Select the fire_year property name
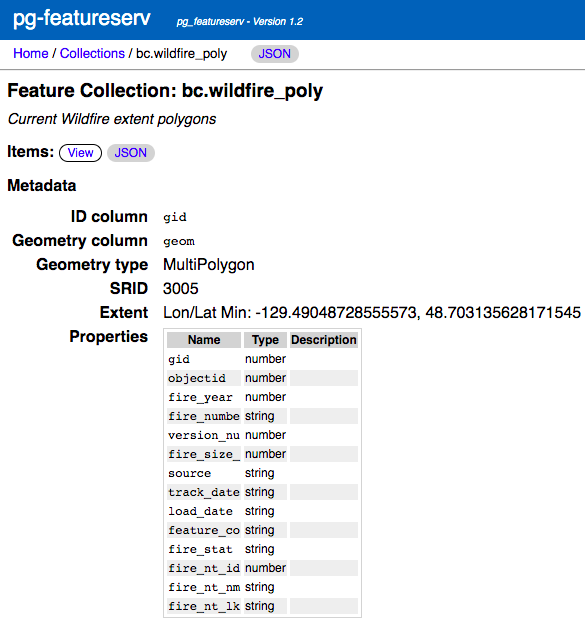The image size is (585, 631). (x=200, y=398)
